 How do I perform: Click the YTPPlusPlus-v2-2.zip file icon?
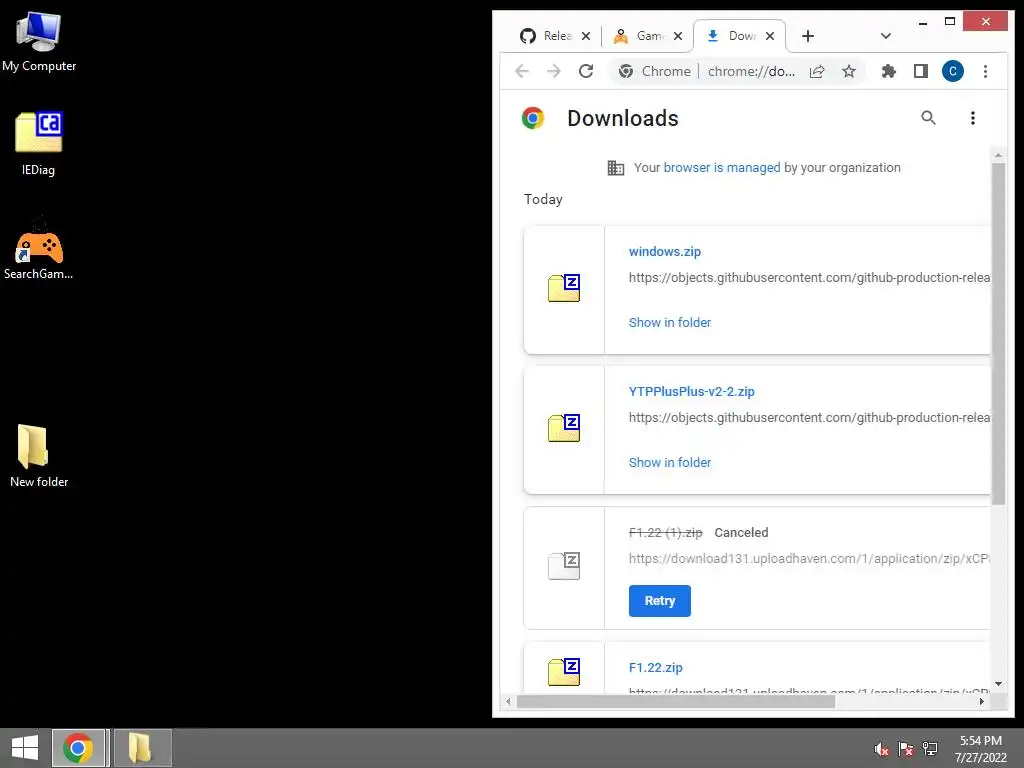click(564, 428)
